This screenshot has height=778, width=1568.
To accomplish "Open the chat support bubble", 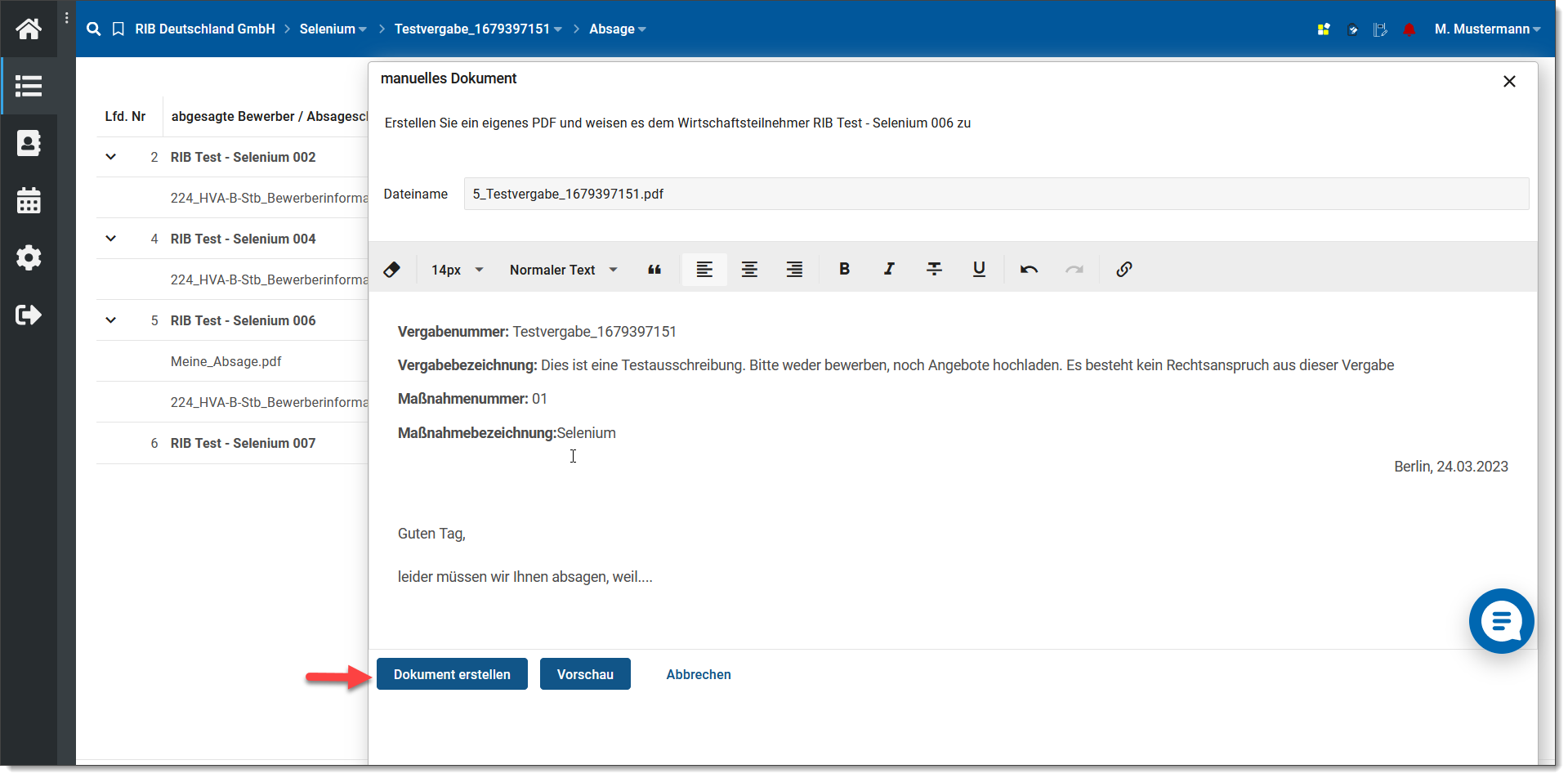I will pos(1501,621).
